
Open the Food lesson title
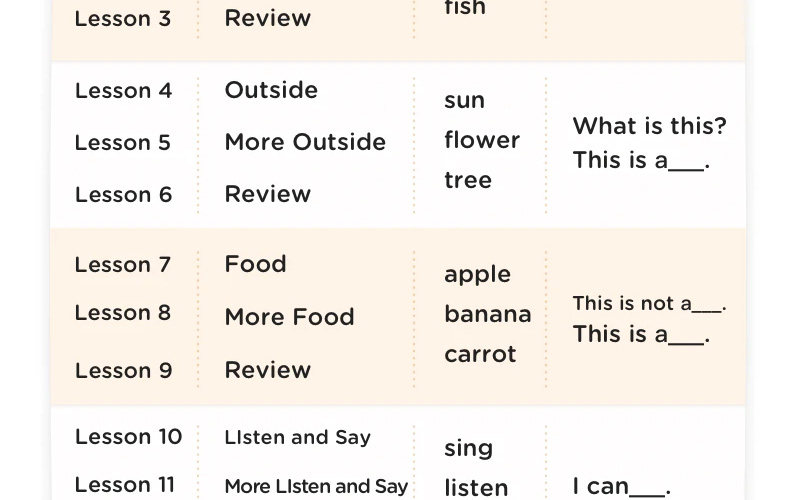[x=255, y=264]
